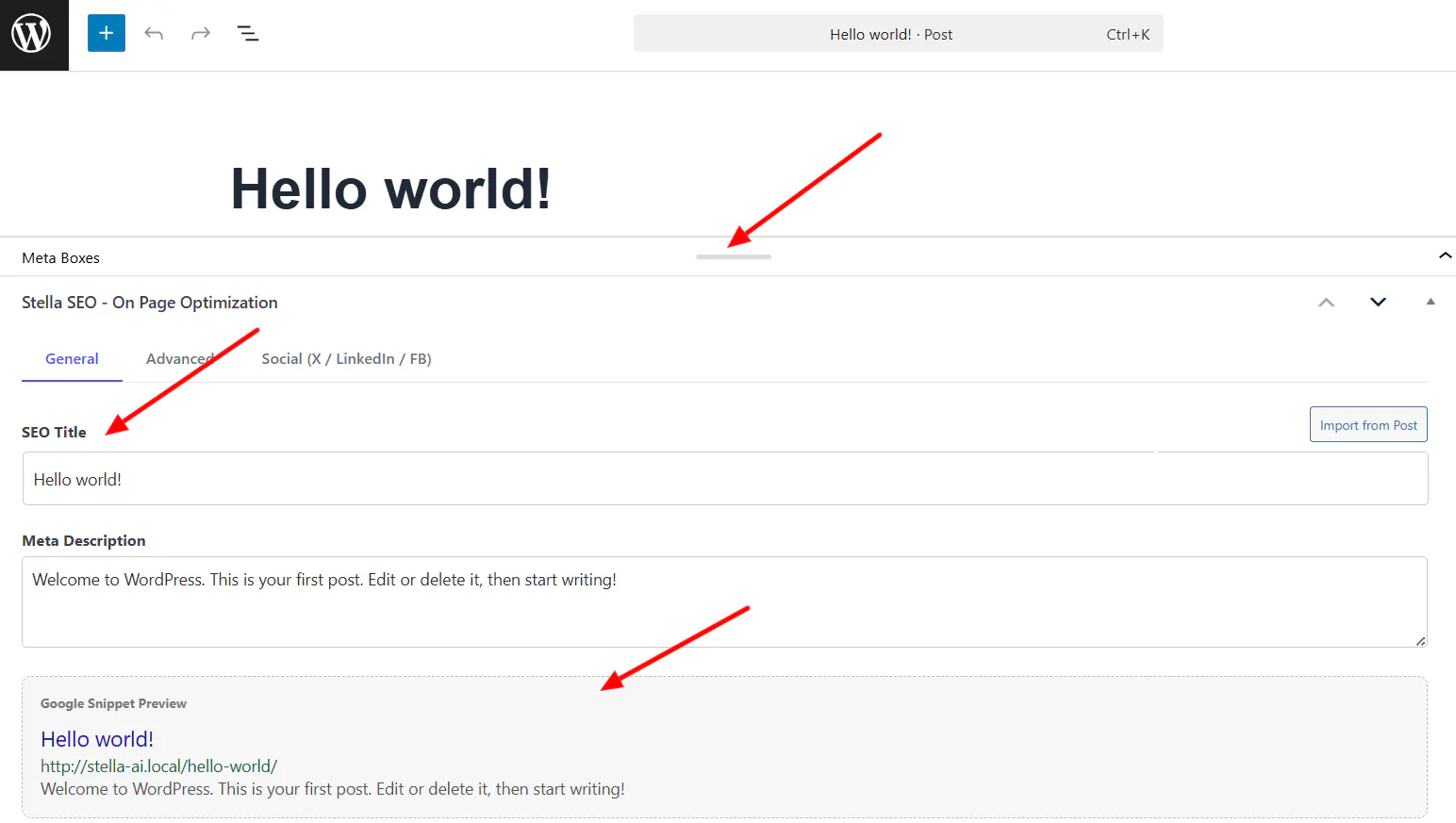Image resolution: width=1456 pixels, height=823 pixels.
Task: Switch to the Advanced tab
Action: (180, 359)
